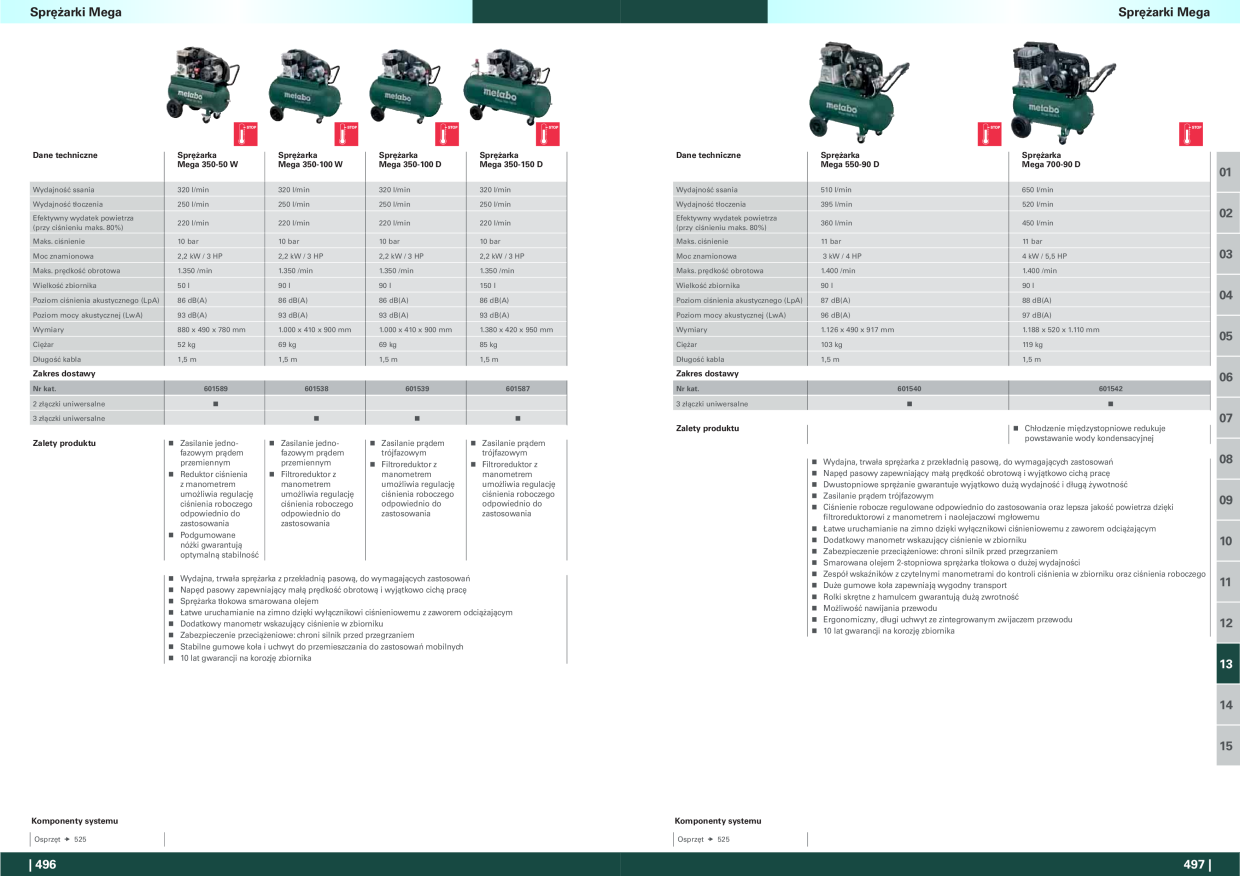Click the dimensions value 1.188 x 520 x 1.110 mm
Screen dimensions: 1240x876
click(x=1060, y=330)
